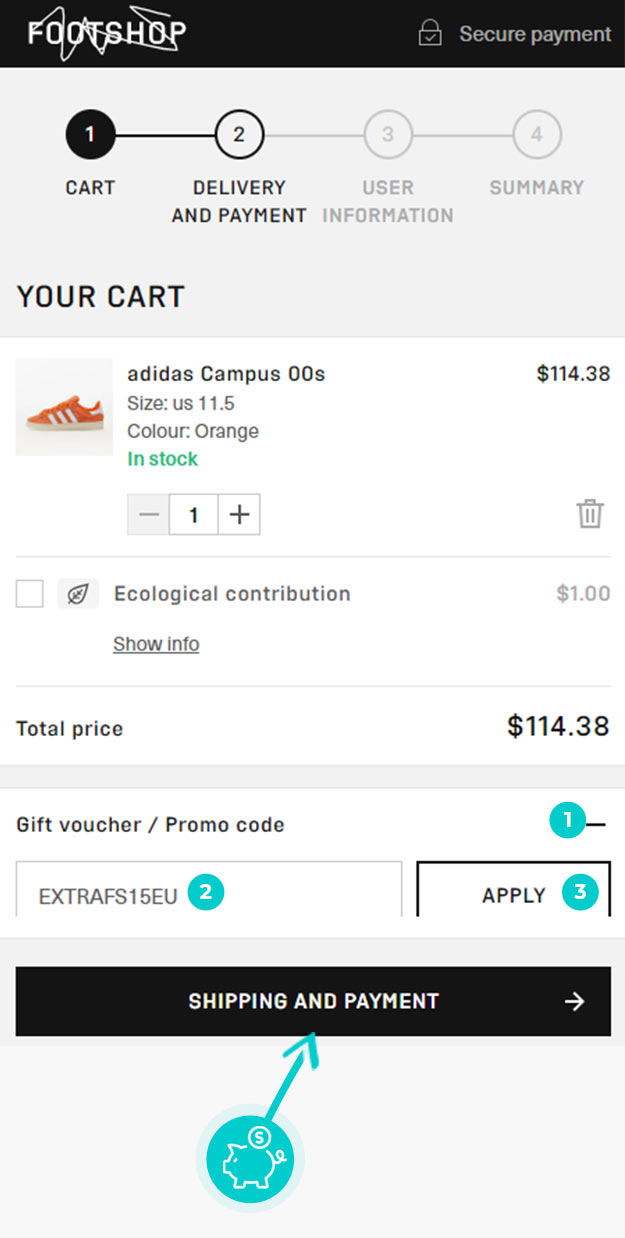Decrease quantity with the minus button
This screenshot has width=625, height=1238.
tap(149, 515)
